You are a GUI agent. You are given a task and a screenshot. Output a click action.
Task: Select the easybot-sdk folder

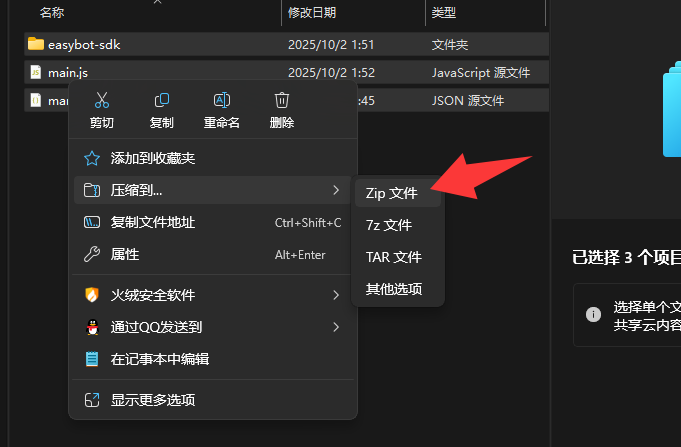point(84,44)
